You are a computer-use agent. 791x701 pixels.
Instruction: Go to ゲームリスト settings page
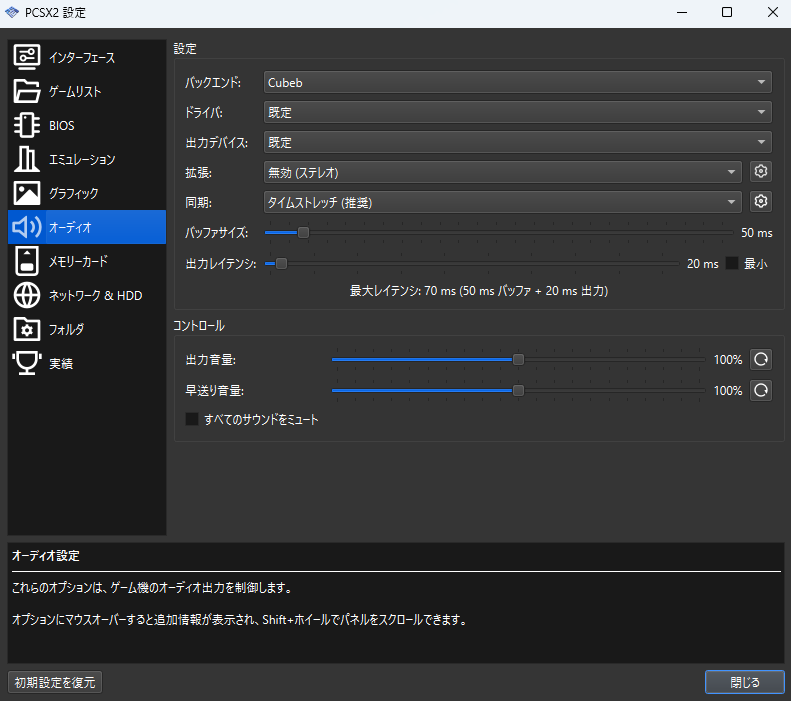(87, 91)
